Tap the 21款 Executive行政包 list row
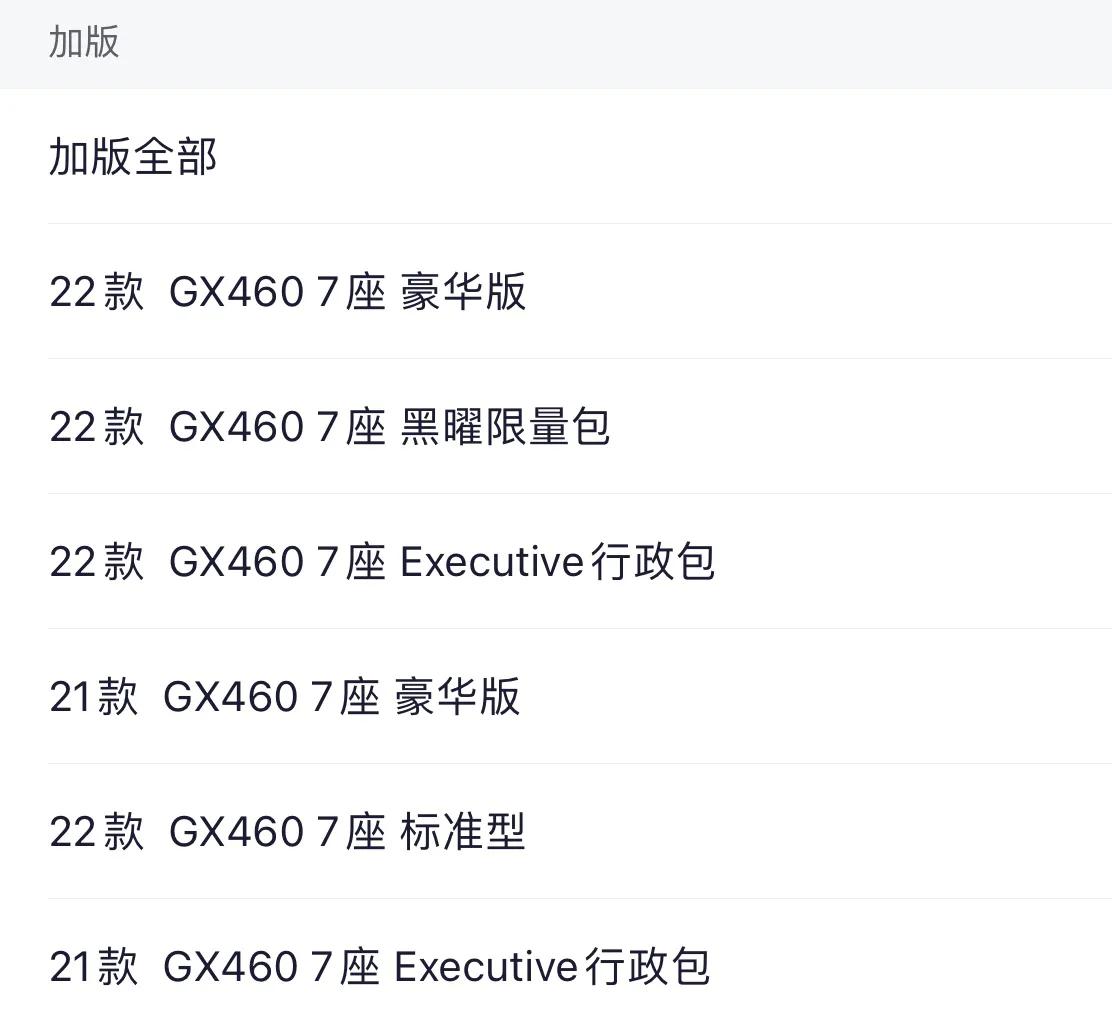1112x1032 pixels. point(380,967)
